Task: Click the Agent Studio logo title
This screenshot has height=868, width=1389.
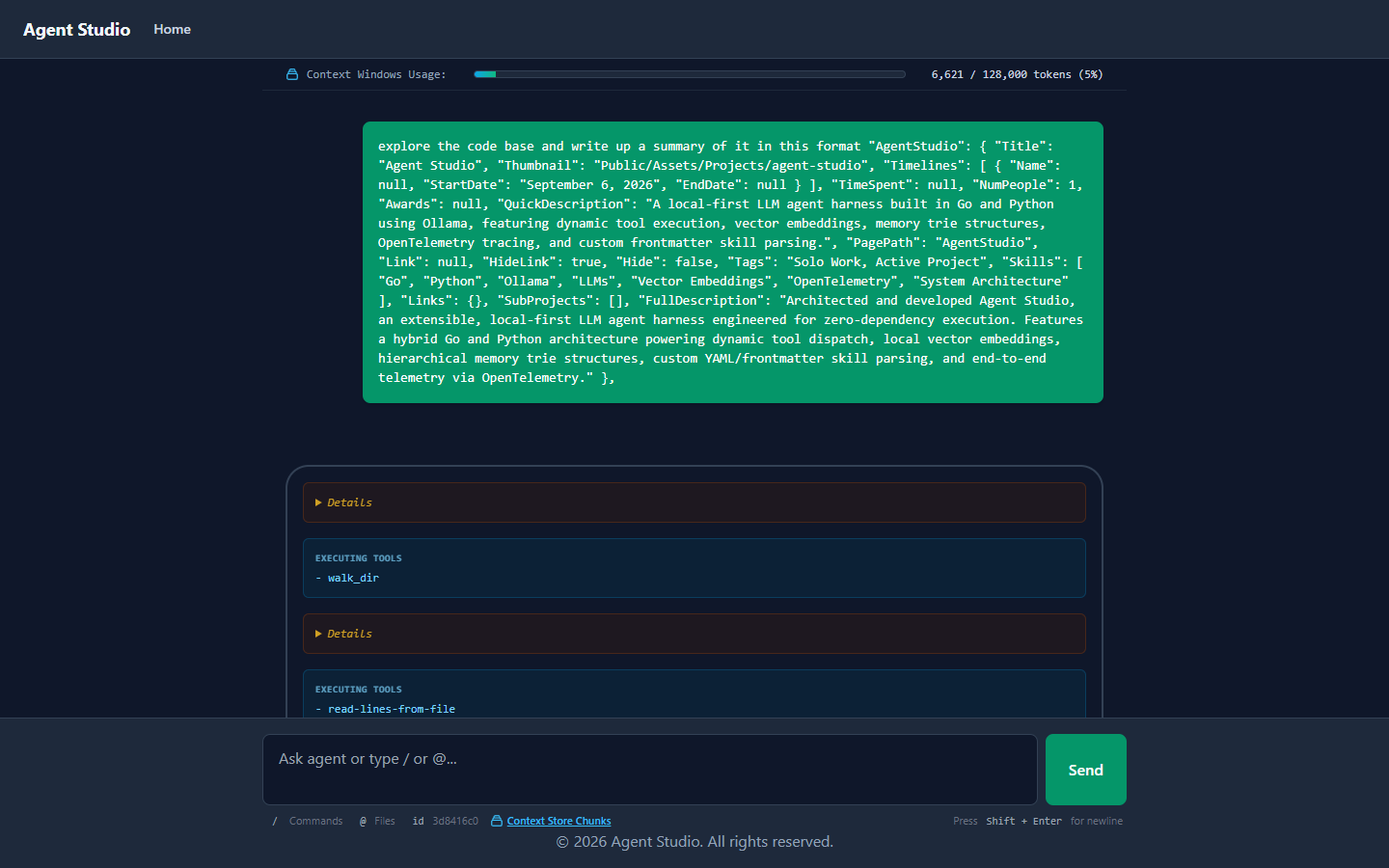Action: pos(76,30)
